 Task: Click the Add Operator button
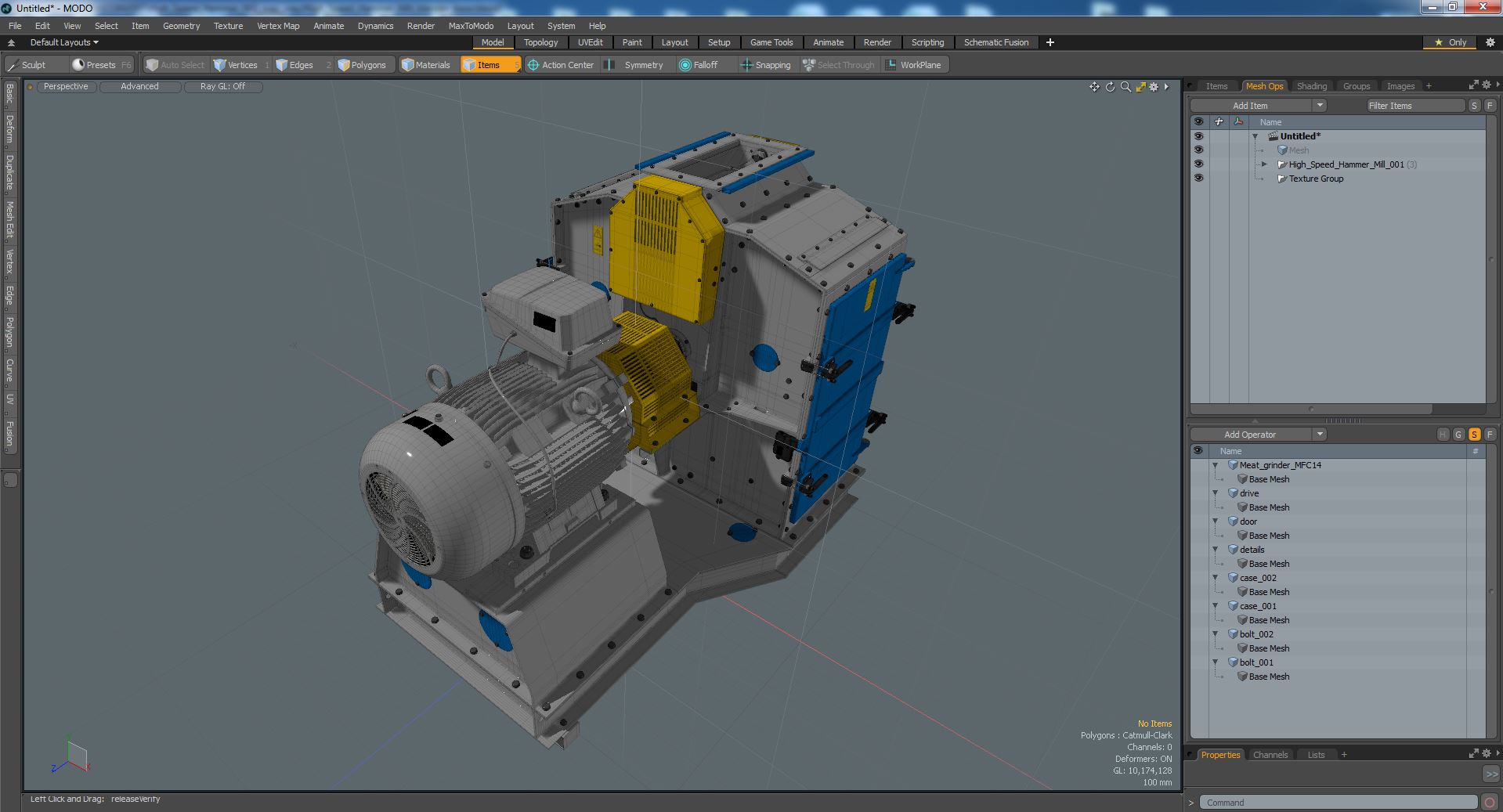(1251, 435)
